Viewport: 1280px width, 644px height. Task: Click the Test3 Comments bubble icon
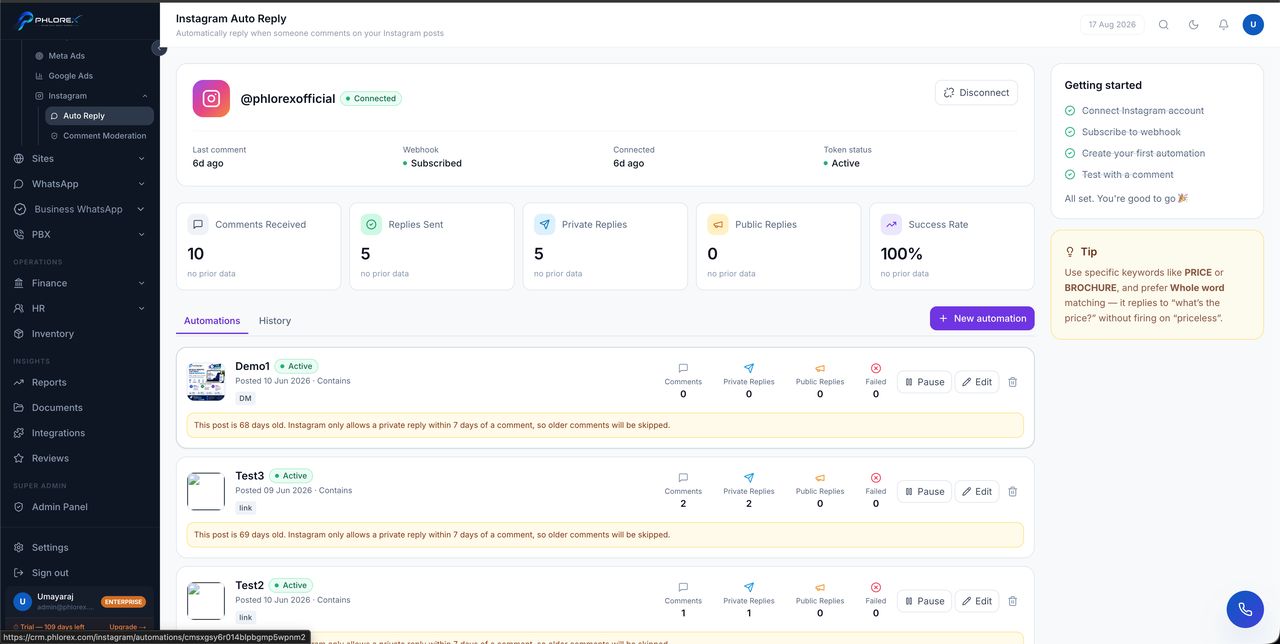[x=683, y=478]
